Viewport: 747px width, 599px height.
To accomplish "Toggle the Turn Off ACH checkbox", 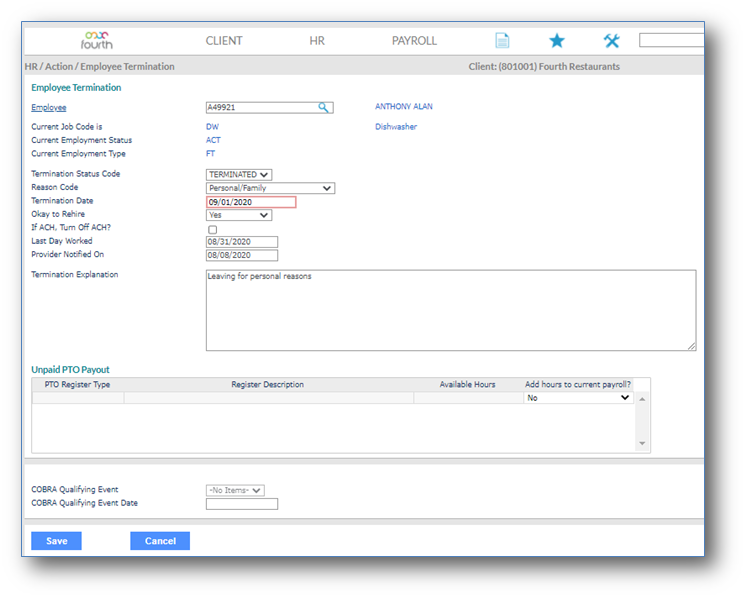I will (x=212, y=229).
